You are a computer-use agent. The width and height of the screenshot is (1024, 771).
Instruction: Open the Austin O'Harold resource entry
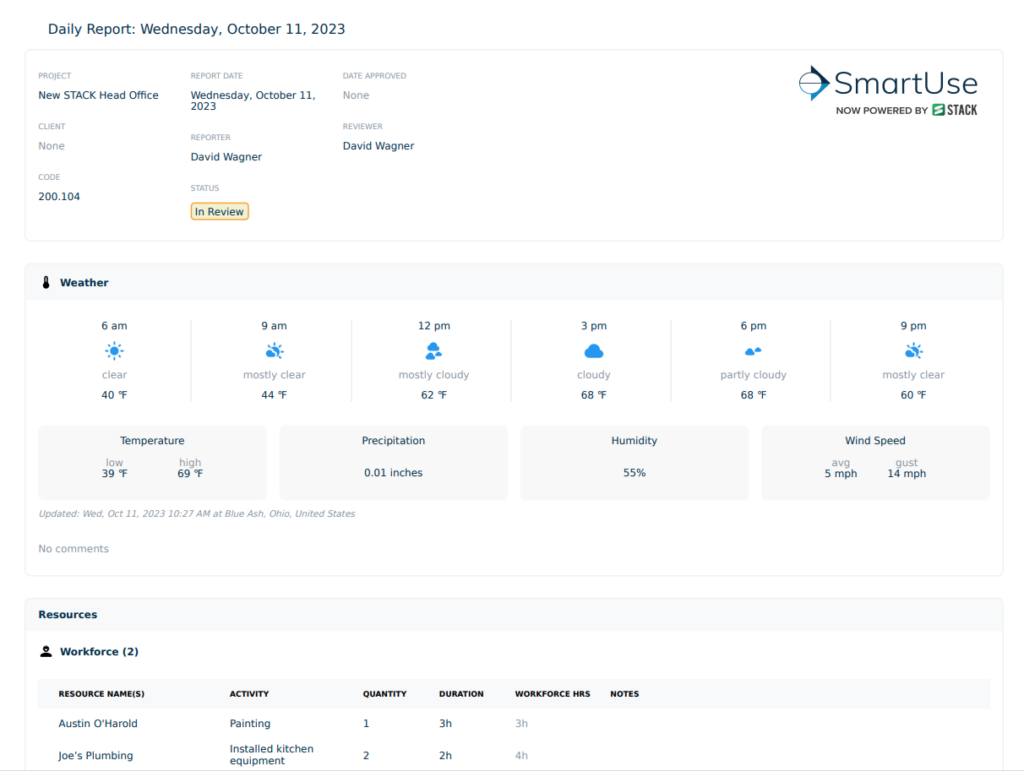[x=97, y=723]
